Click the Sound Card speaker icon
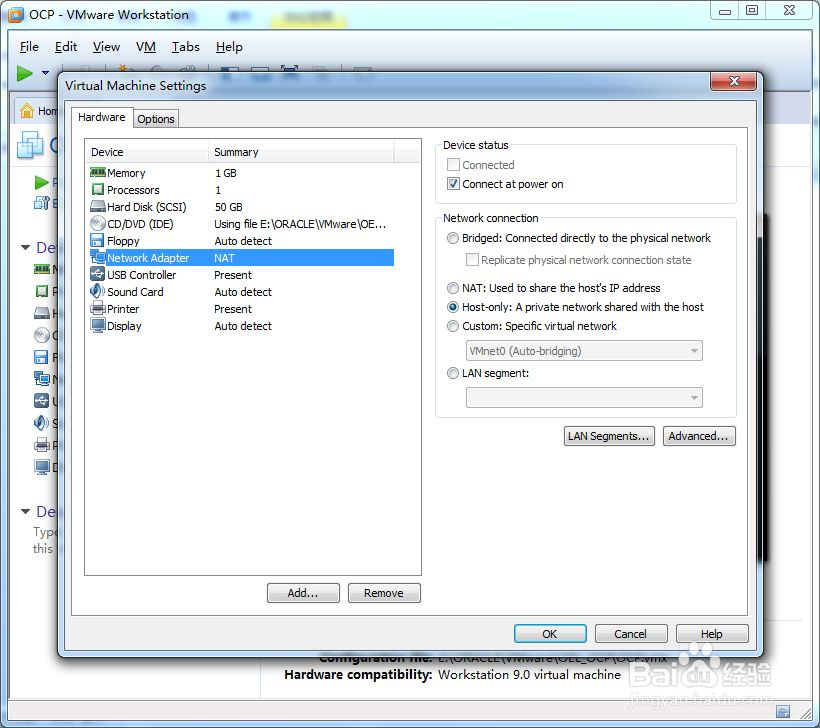This screenshot has height=728, width=820. (97, 291)
